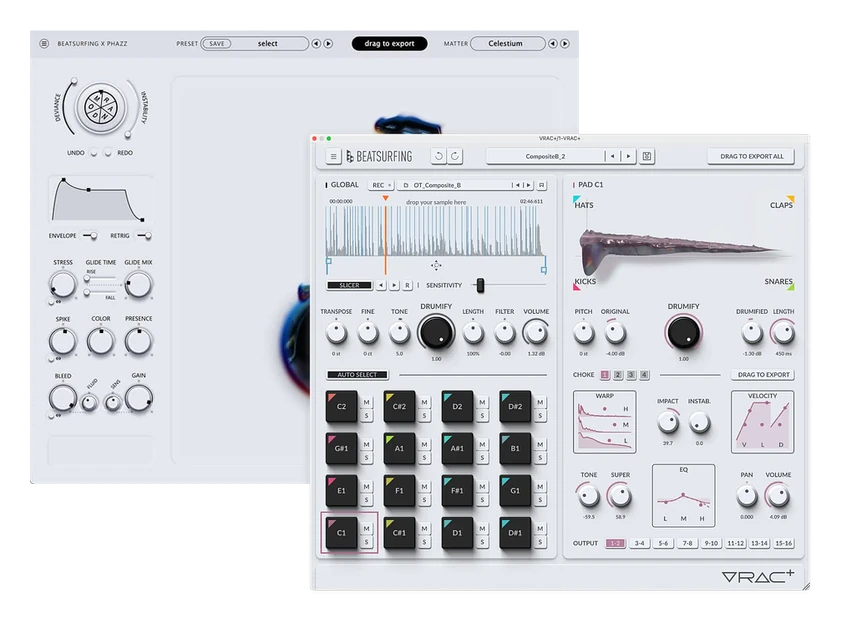Click the previous slice arrow next to SLICER
This screenshot has height=633, width=851.
(x=381, y=285)
